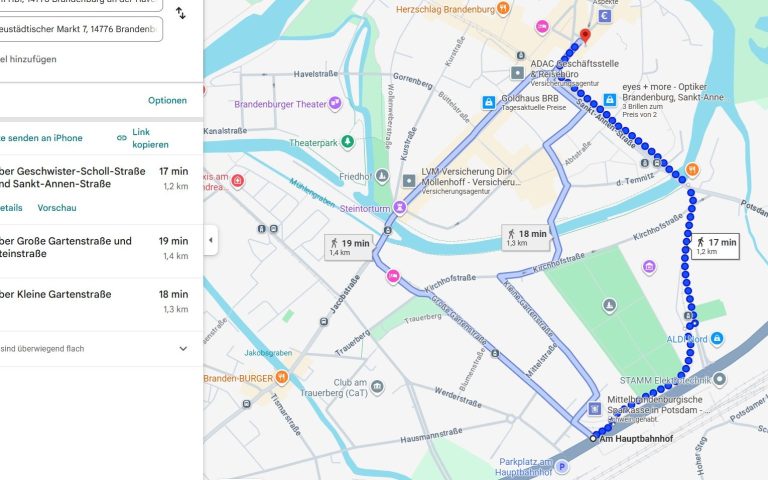
Task: Open the Optionen route settings
Action: 167,100
